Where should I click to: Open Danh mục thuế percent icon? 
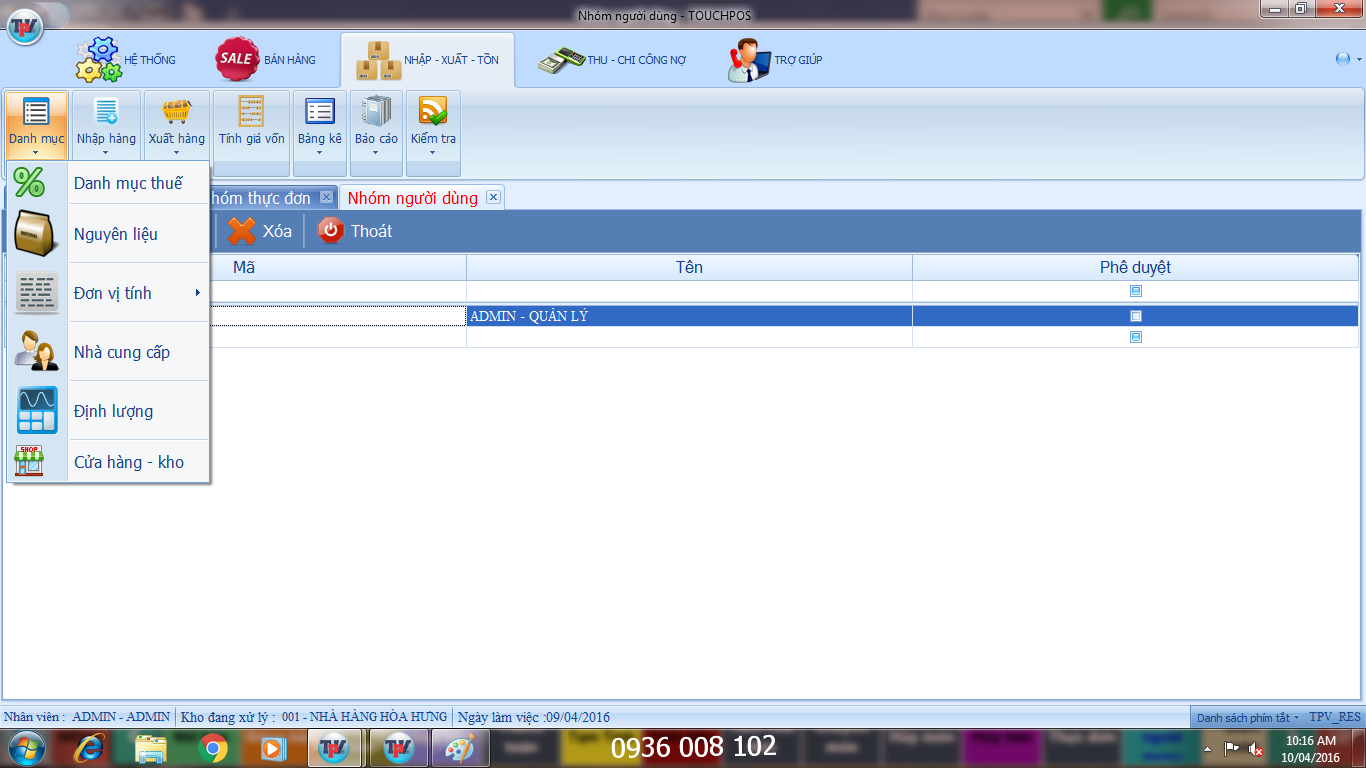pyautogui.click(x=29, y=182)
